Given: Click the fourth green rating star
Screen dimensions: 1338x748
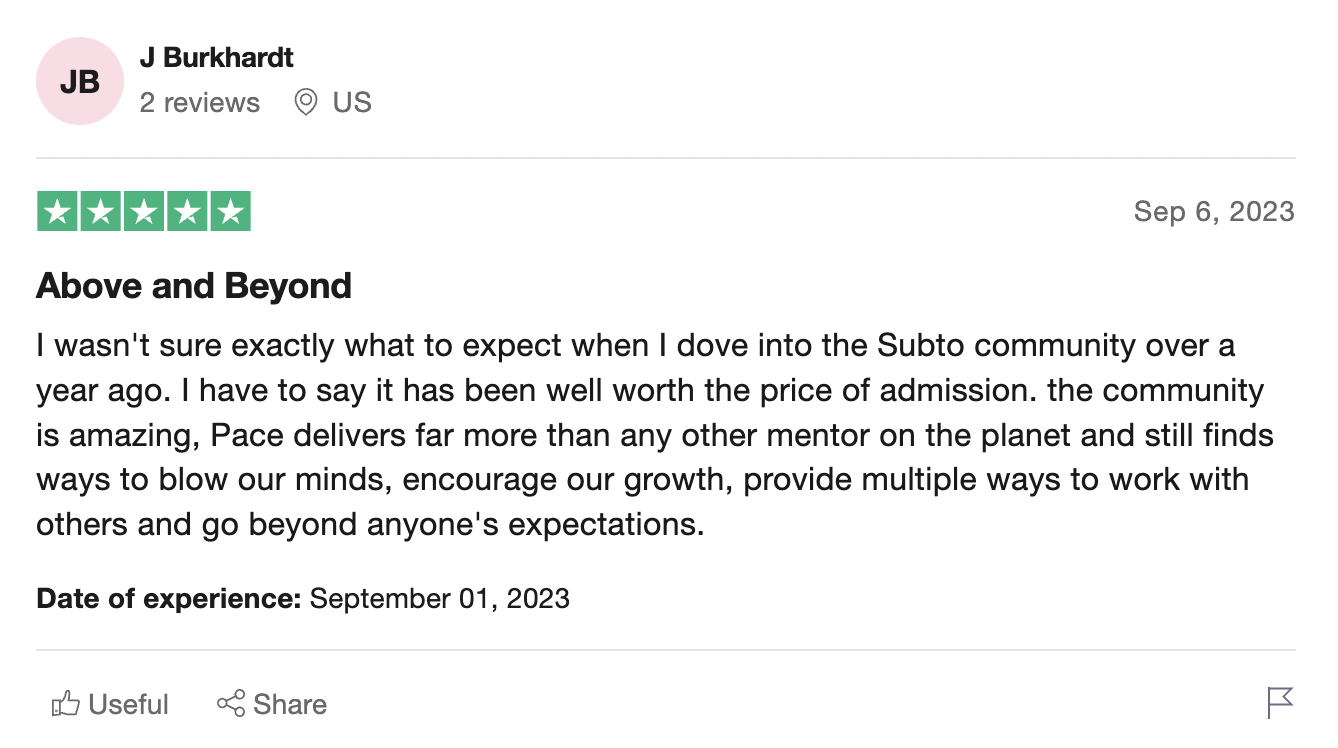Looking at the screenshot, I should [187, 211].
